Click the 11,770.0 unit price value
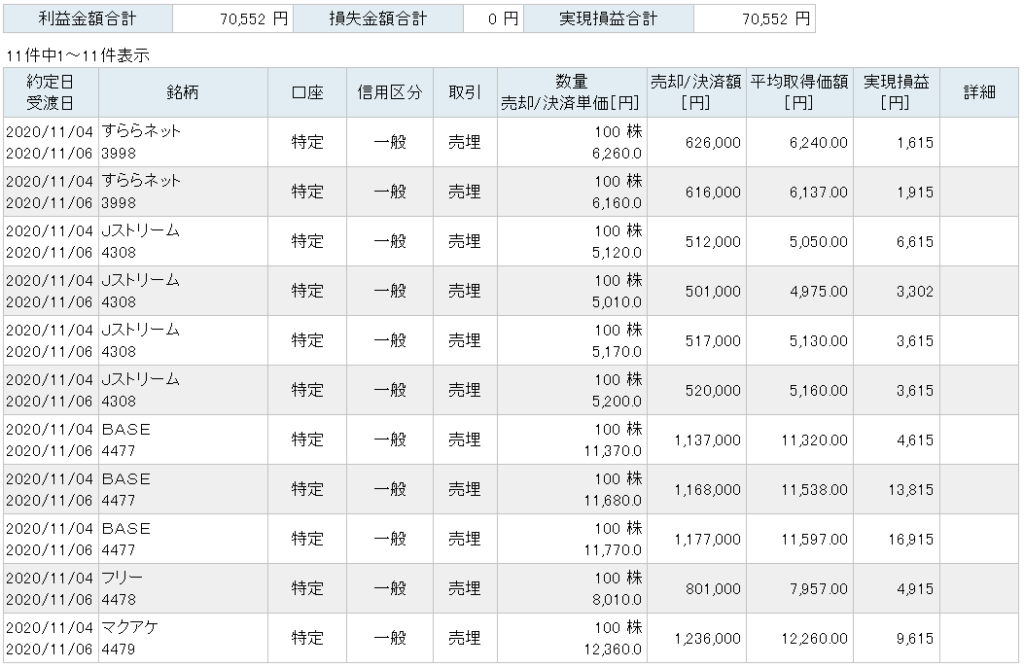1024x668 pixels. click(613, 550)
